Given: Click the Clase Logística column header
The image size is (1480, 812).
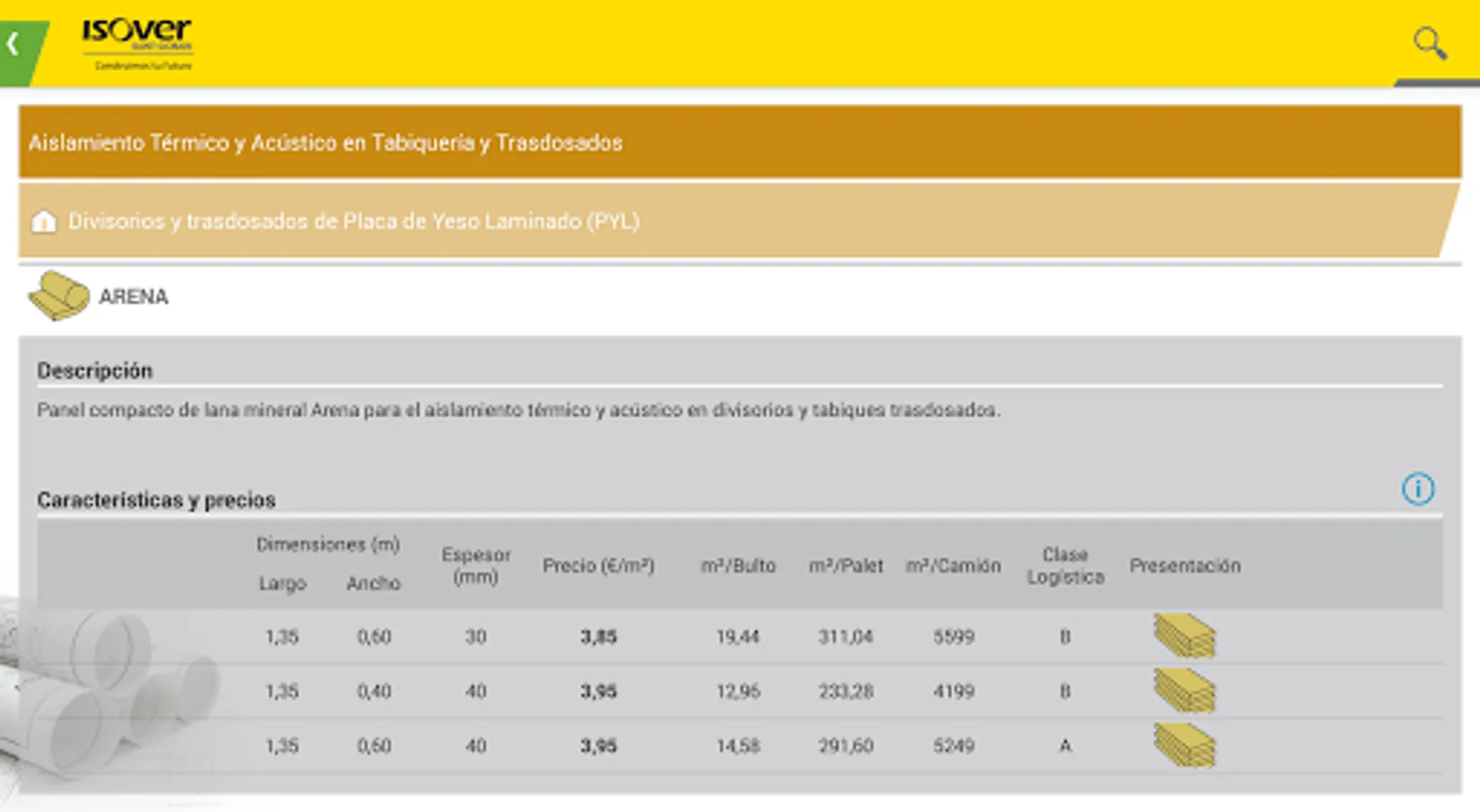Looking at the screenshot, I should pos(1065,566).
